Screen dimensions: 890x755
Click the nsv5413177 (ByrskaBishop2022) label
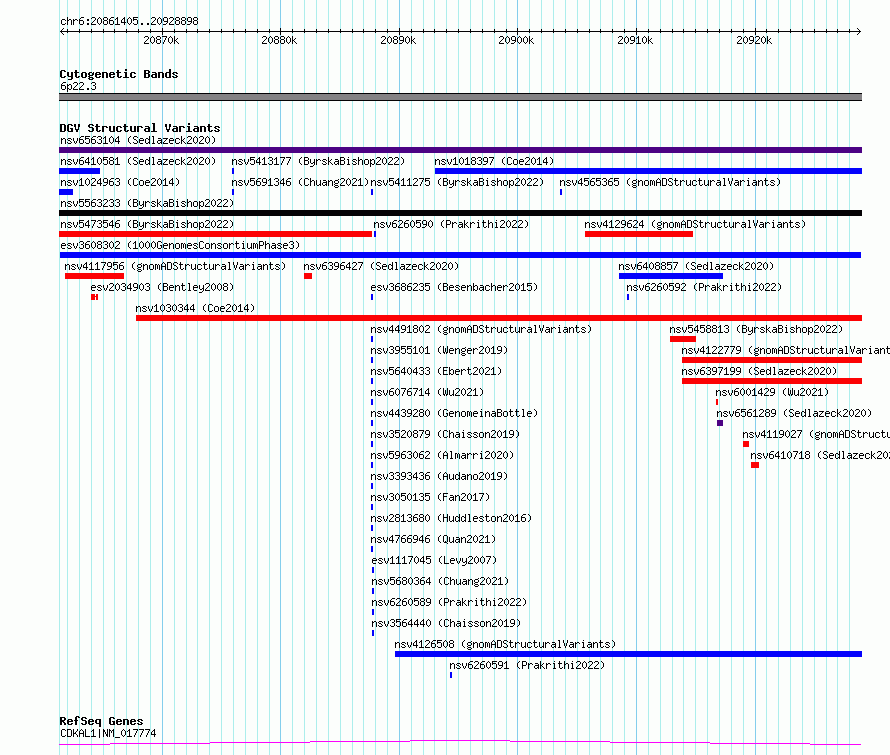tap(318, 161)
